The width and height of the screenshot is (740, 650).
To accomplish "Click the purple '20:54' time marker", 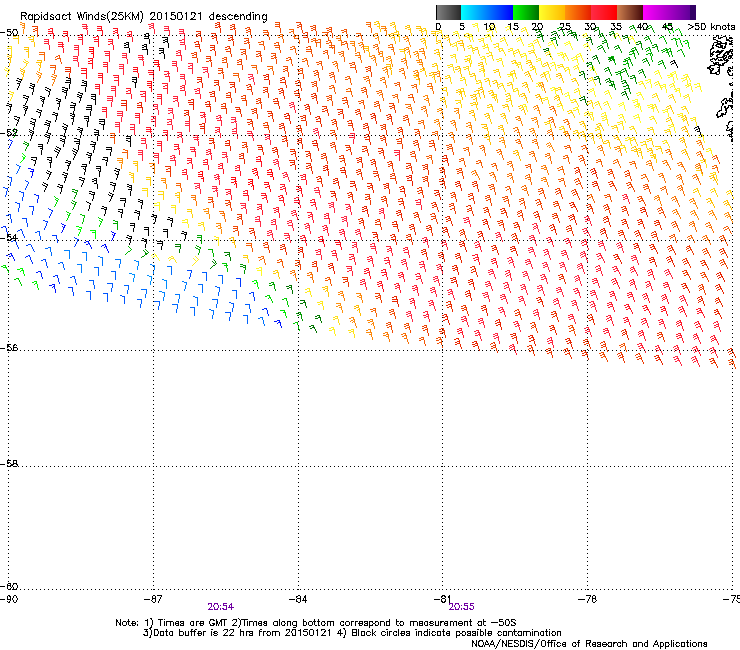I will 220,607.
